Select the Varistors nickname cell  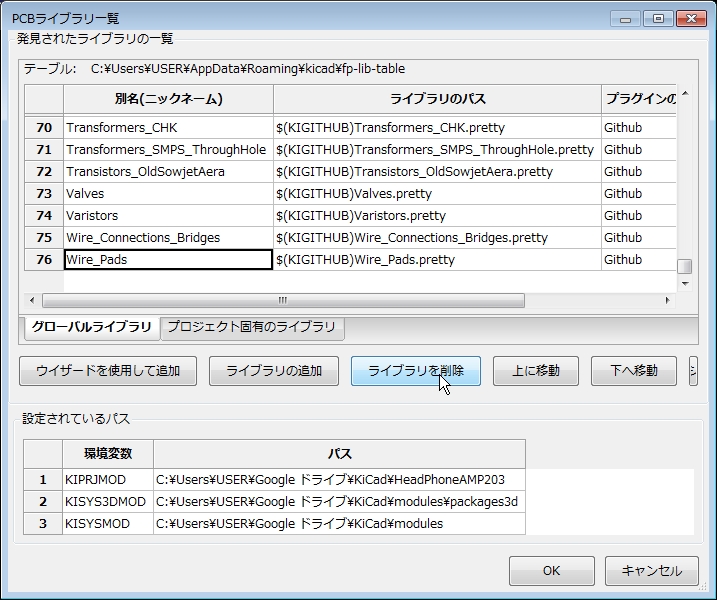168,215
